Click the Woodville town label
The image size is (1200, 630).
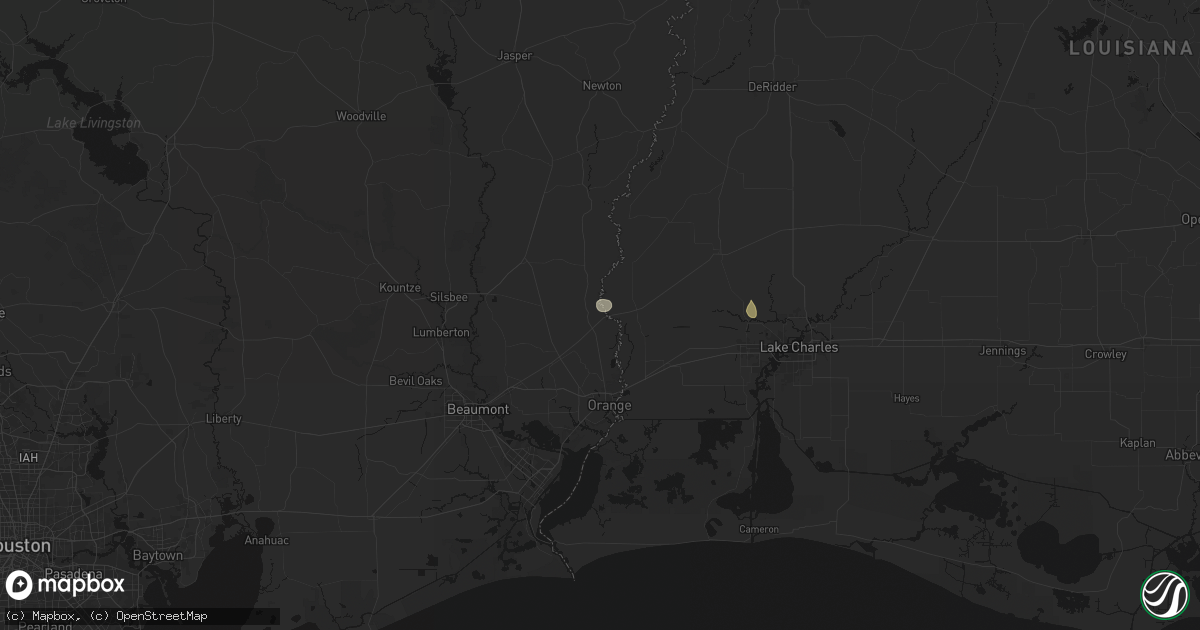(x=361, y=116)
